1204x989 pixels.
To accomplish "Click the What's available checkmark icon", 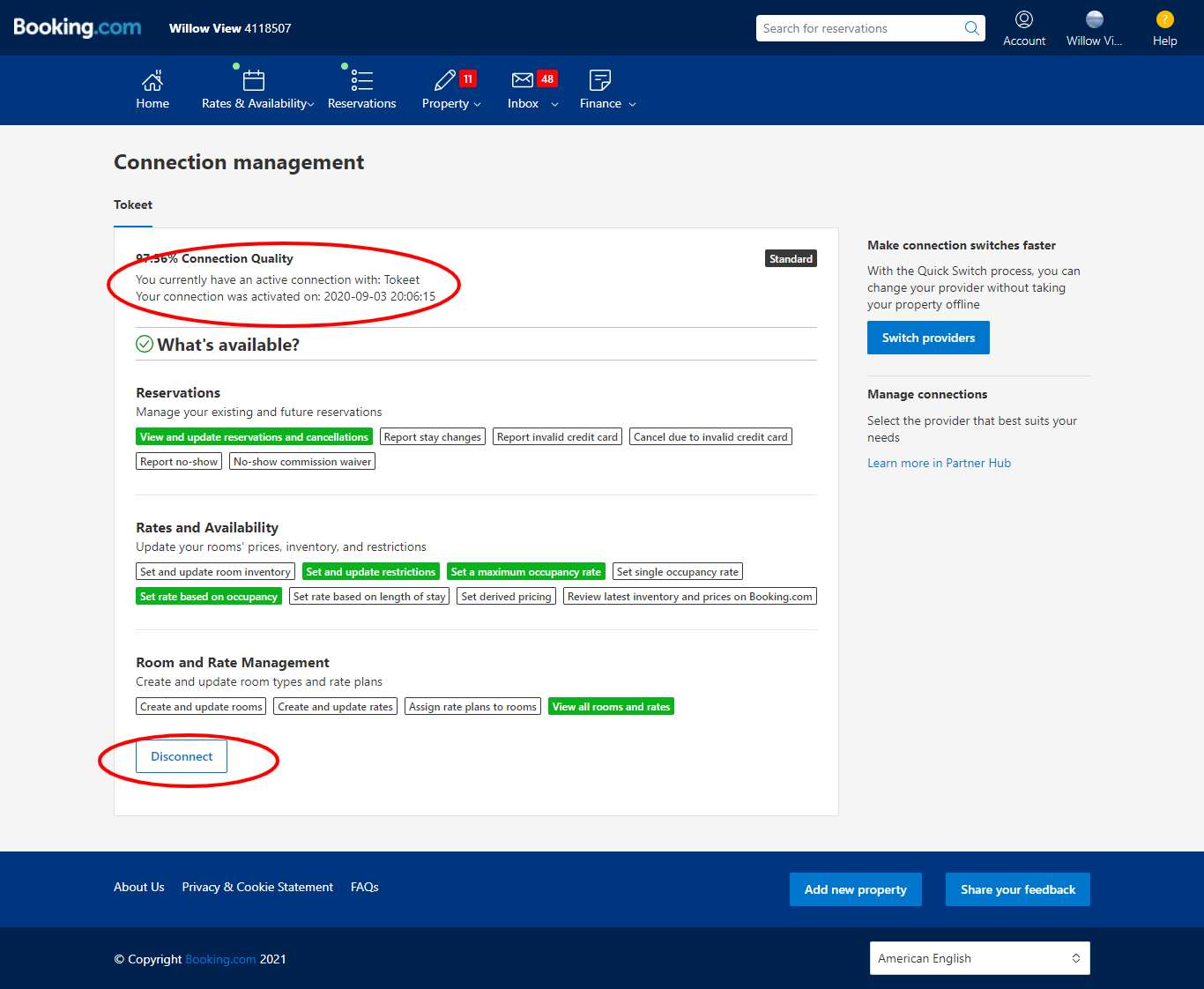I will [x=145, y=344].
